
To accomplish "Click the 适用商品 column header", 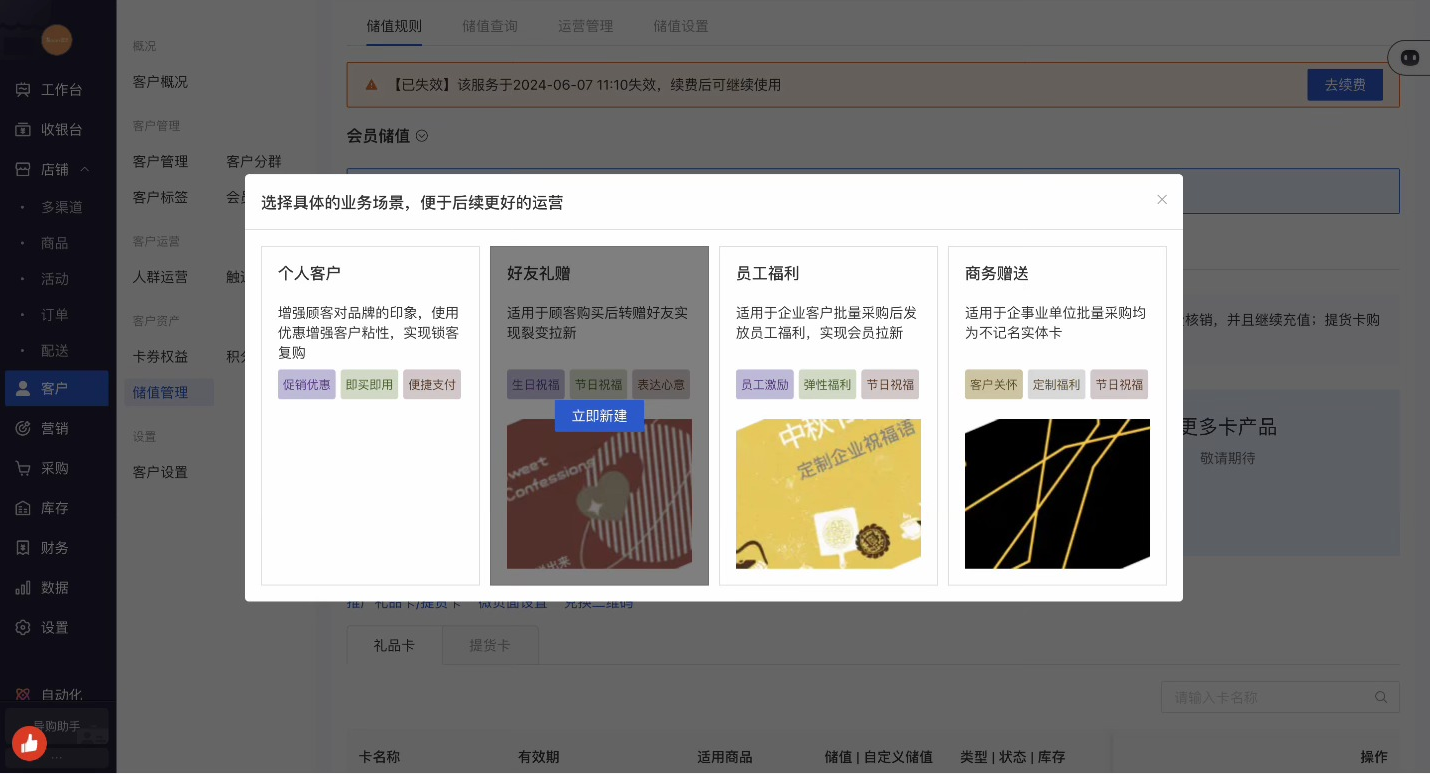I will 725,757.
